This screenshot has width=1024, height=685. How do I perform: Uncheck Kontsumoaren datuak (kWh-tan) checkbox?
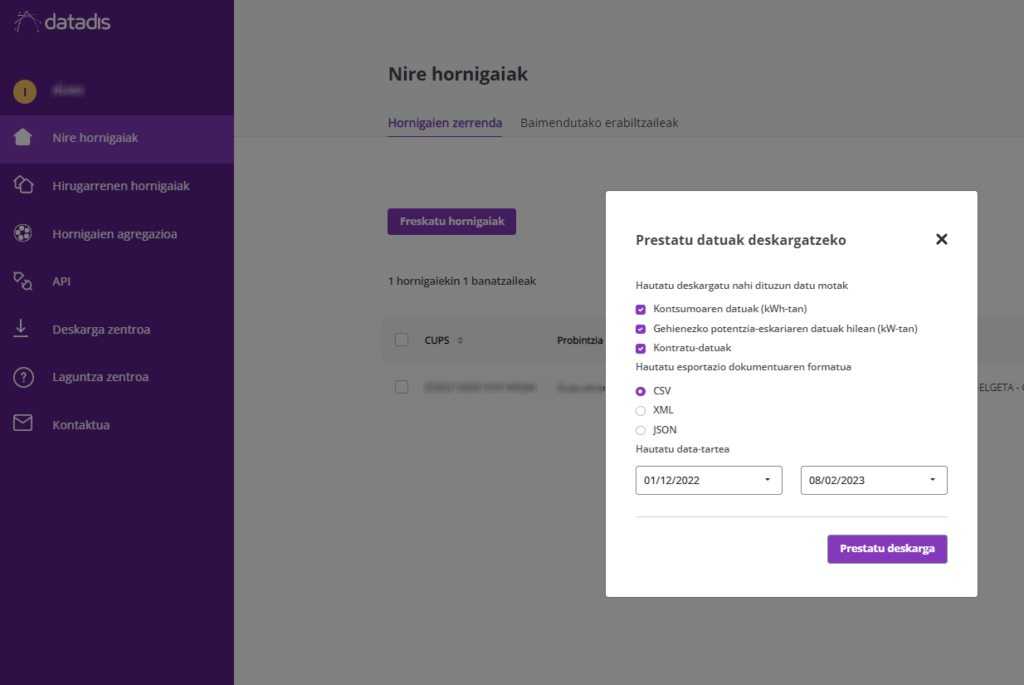coord(641,309)
